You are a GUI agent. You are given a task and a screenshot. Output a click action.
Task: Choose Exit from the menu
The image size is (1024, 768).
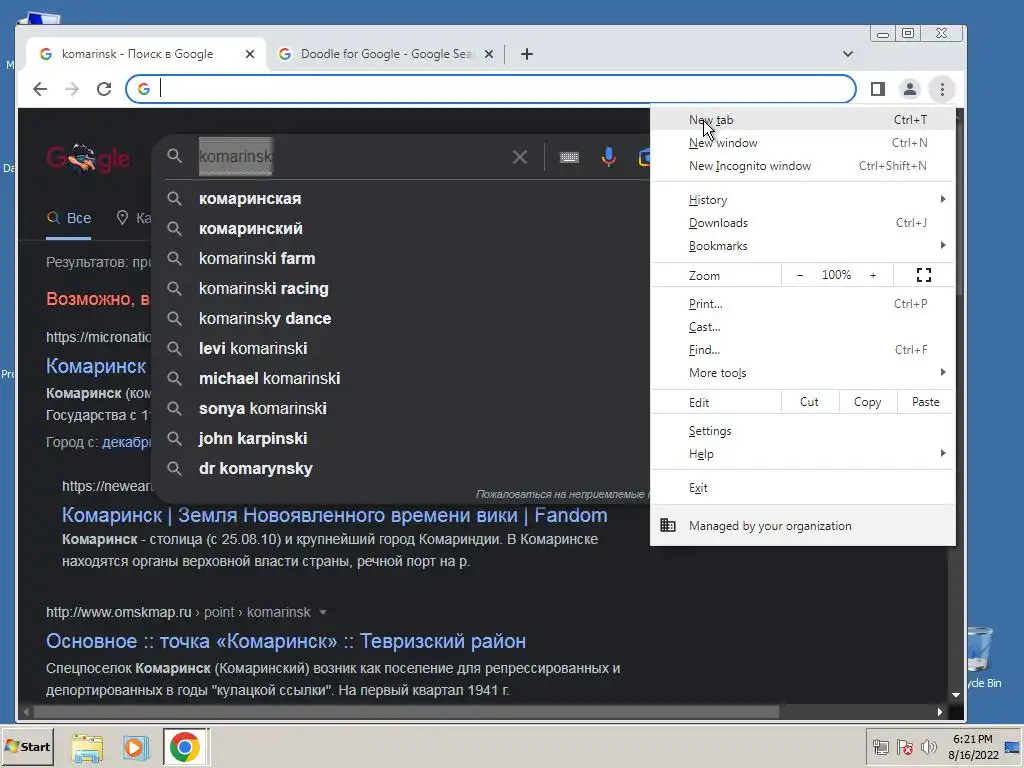coord(803,488)
